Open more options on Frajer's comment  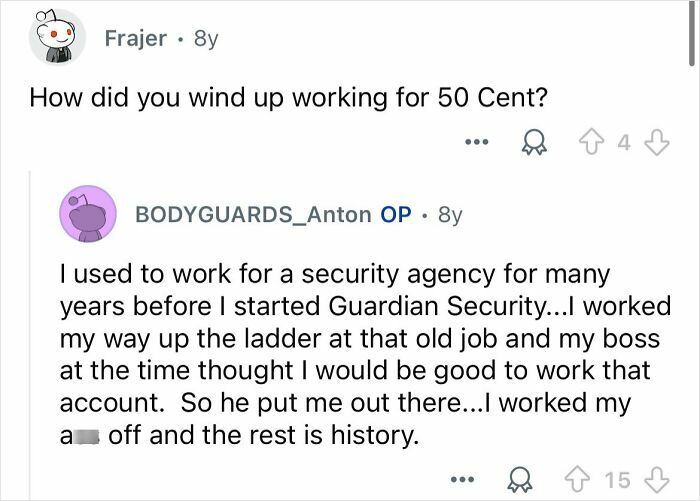tap(476, 143)
